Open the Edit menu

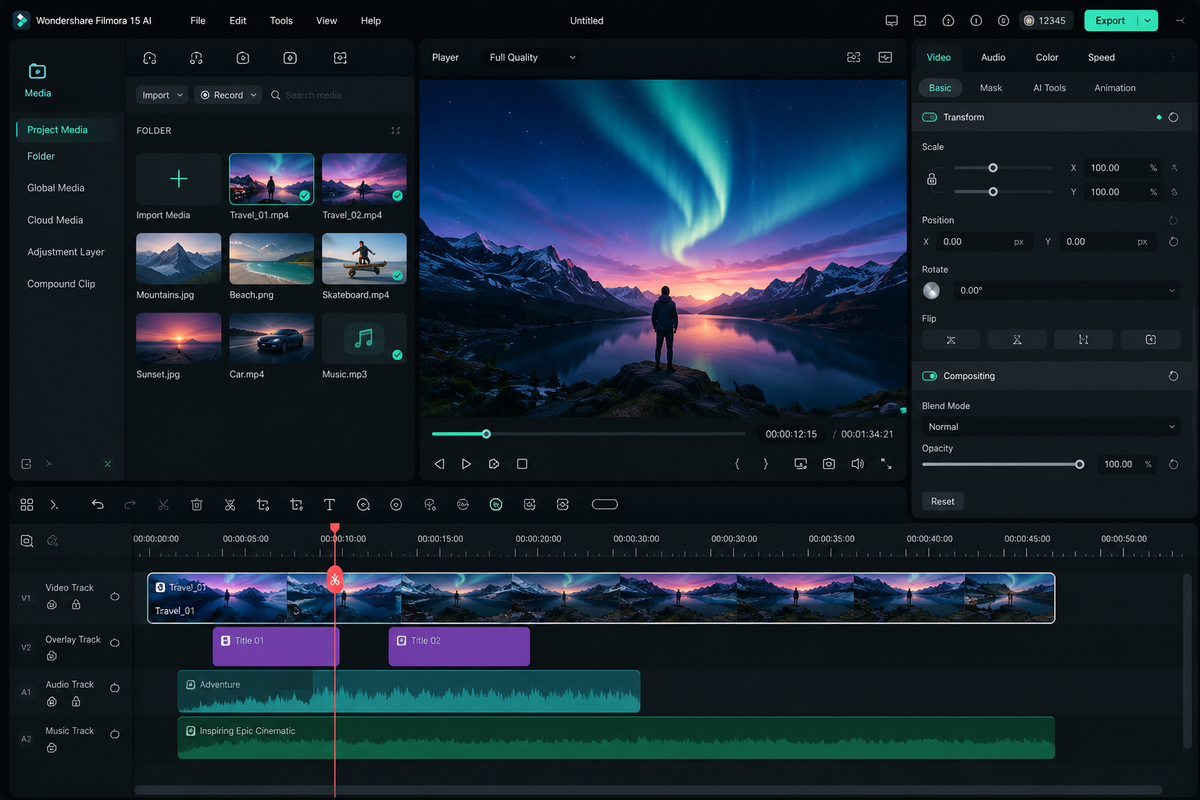click(238, 20)
